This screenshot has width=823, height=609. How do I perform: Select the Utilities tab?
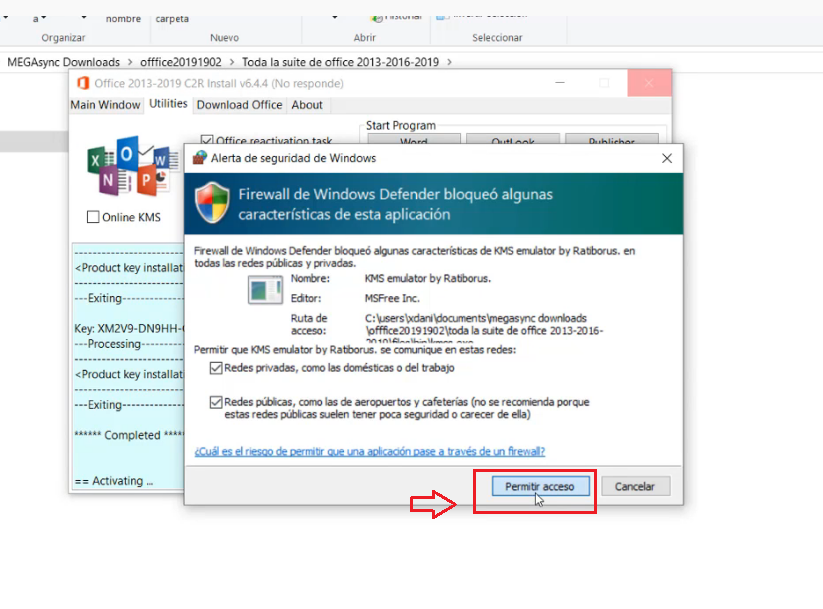click(x=168, y=103)
